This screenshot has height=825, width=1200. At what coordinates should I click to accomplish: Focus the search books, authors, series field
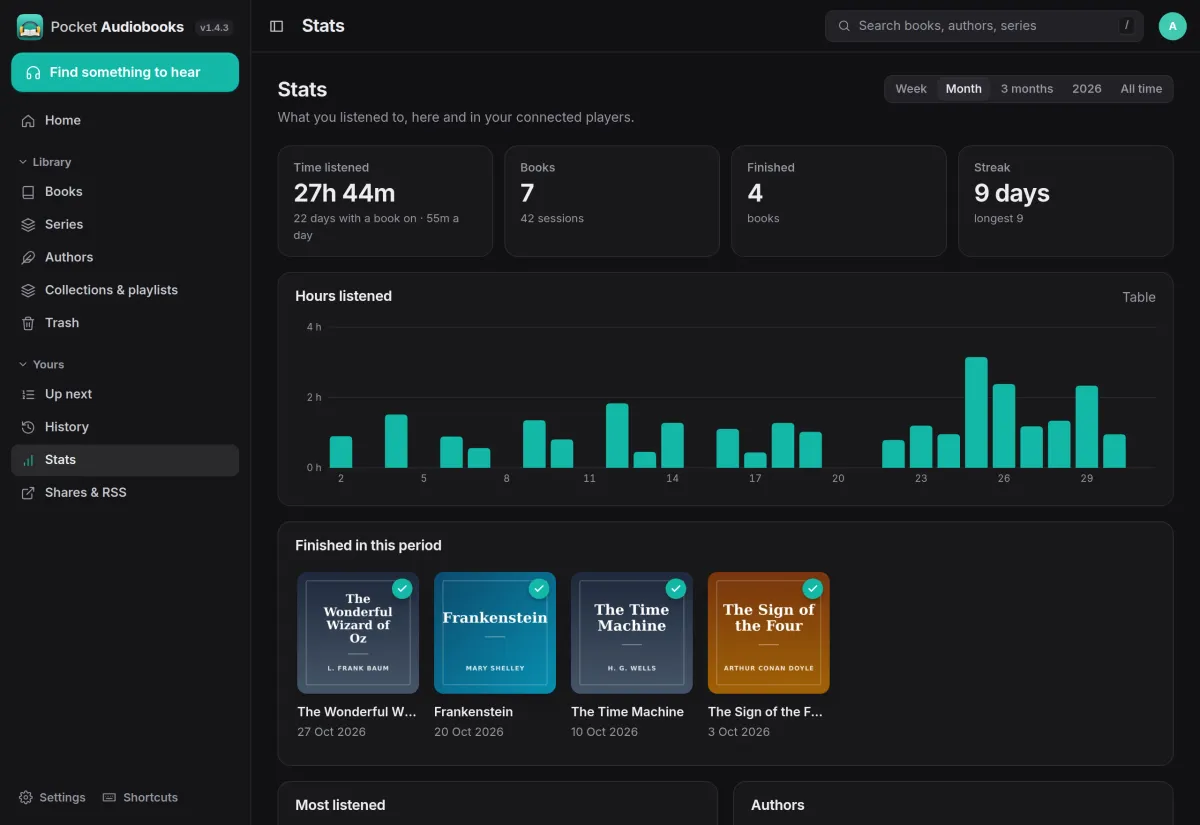984,26
